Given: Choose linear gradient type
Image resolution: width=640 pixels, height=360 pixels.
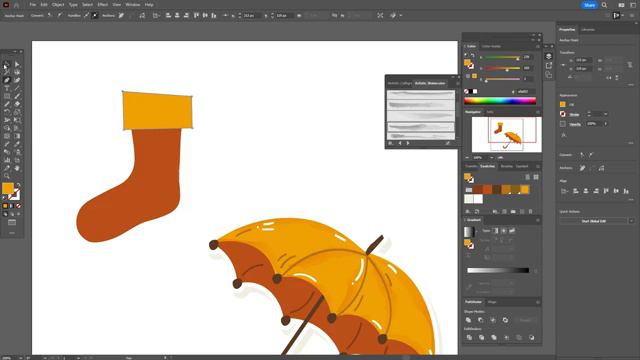Looking at the screenshot, I should (x=496, y=231).
